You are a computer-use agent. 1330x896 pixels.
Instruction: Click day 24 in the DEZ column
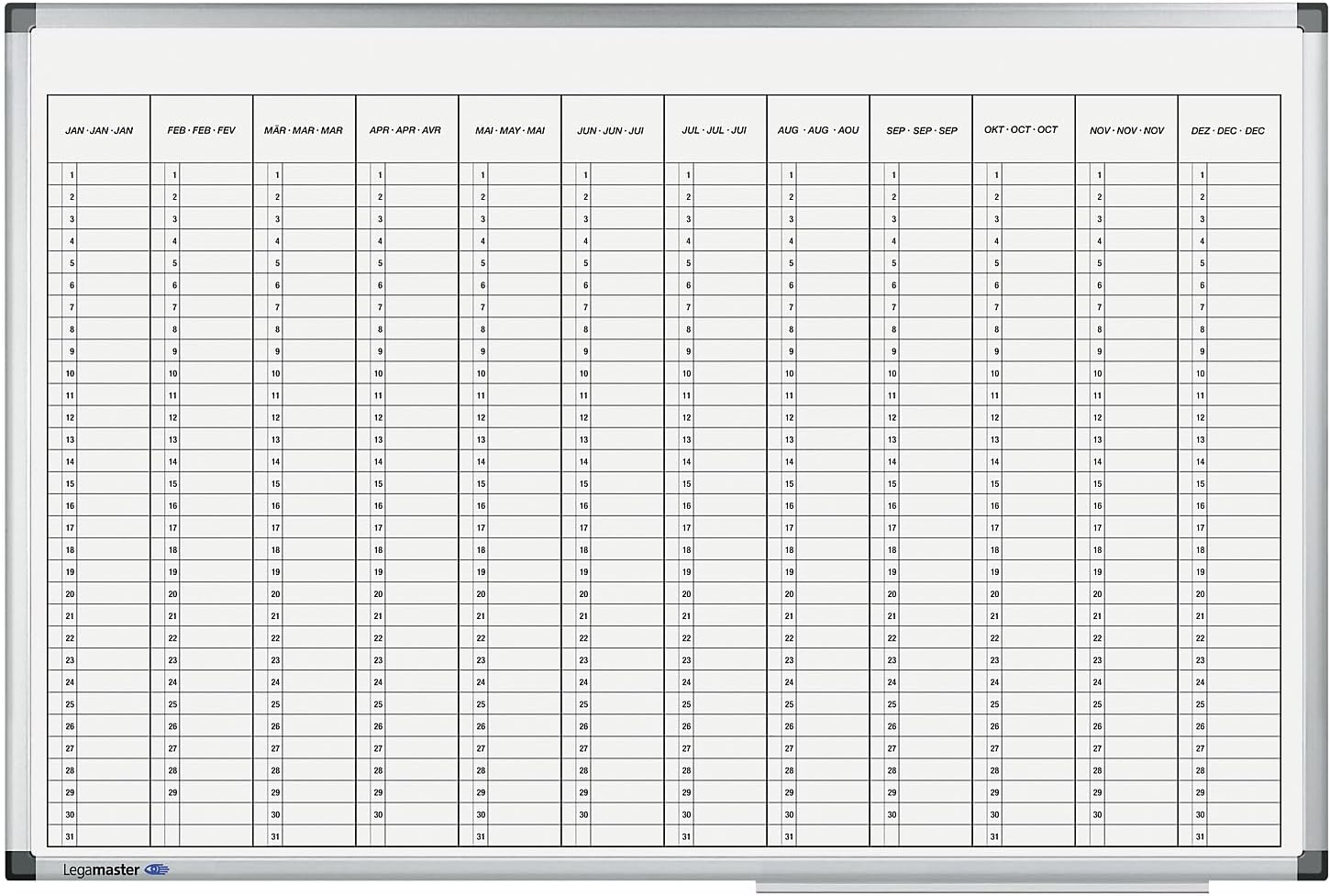(1200, 682)
